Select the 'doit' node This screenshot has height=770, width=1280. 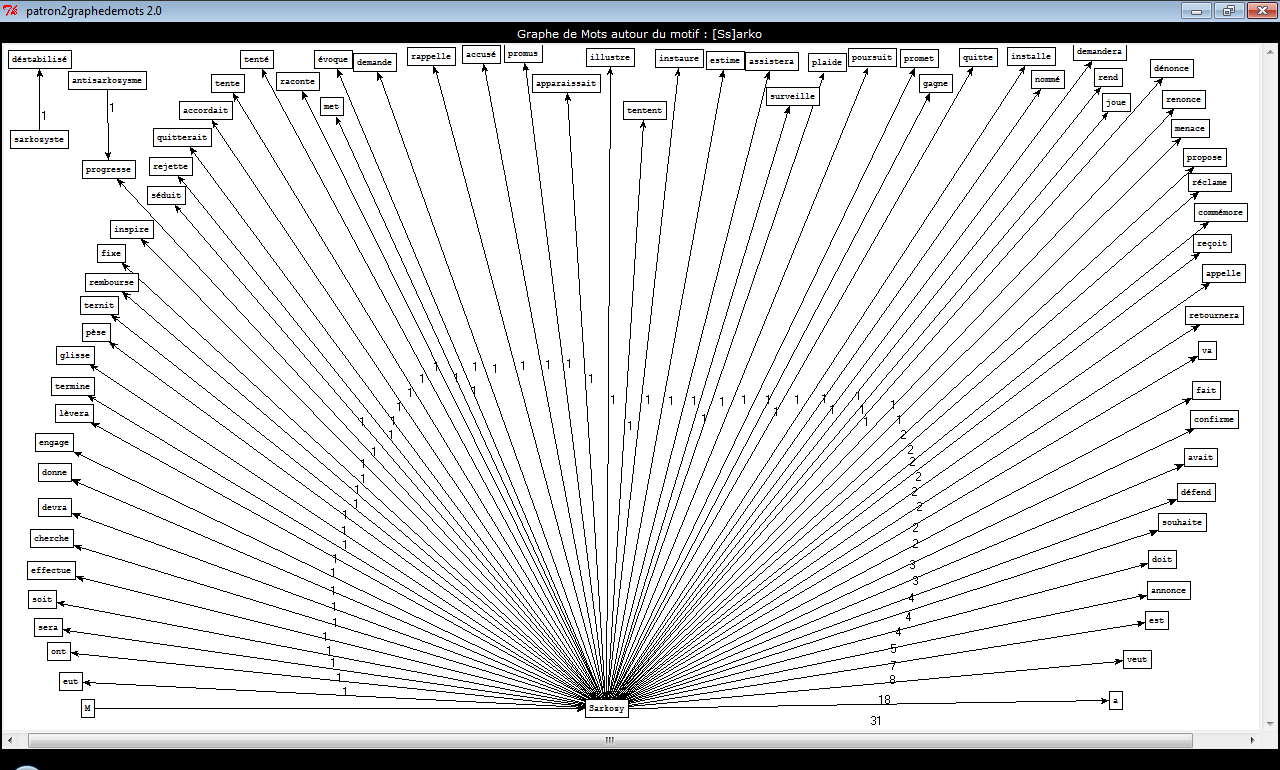(x=1162, y=559)
